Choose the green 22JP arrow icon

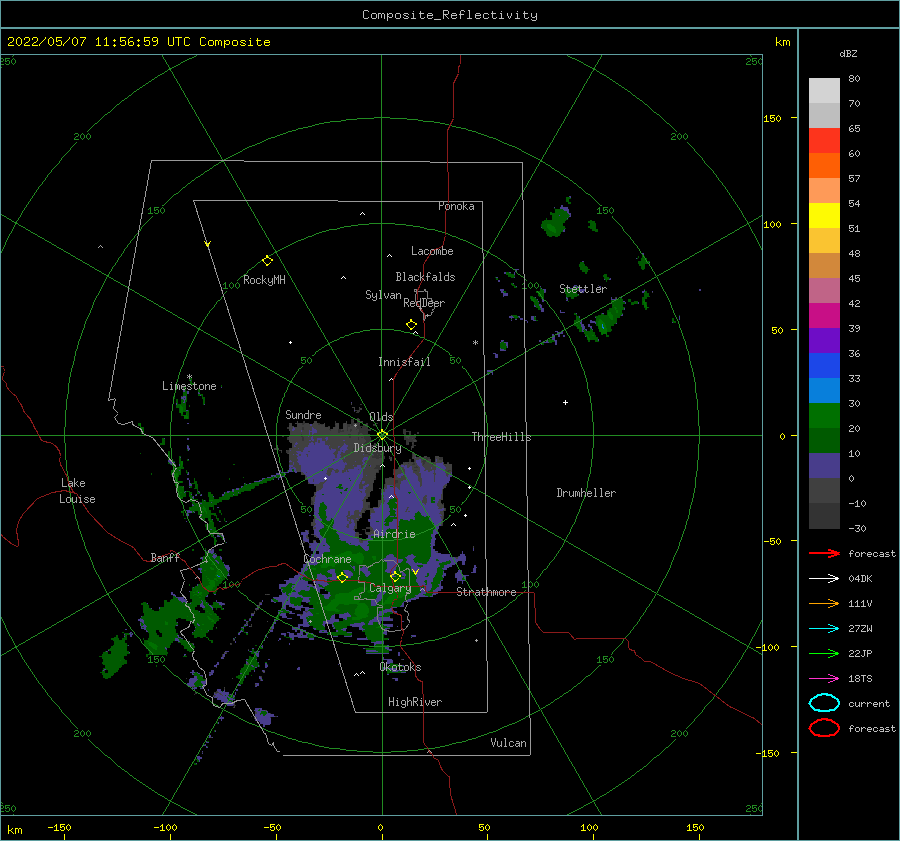coord(824,653)
